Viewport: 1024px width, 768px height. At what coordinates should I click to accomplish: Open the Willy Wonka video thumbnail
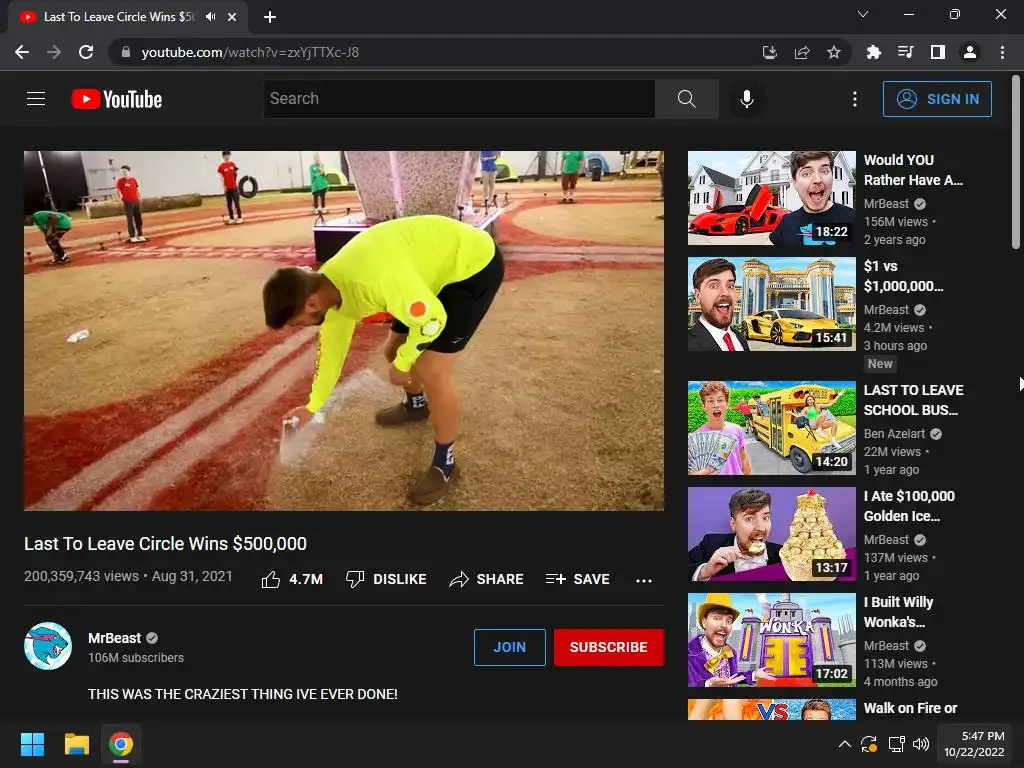pyautogui.click(x=771, y=639)
